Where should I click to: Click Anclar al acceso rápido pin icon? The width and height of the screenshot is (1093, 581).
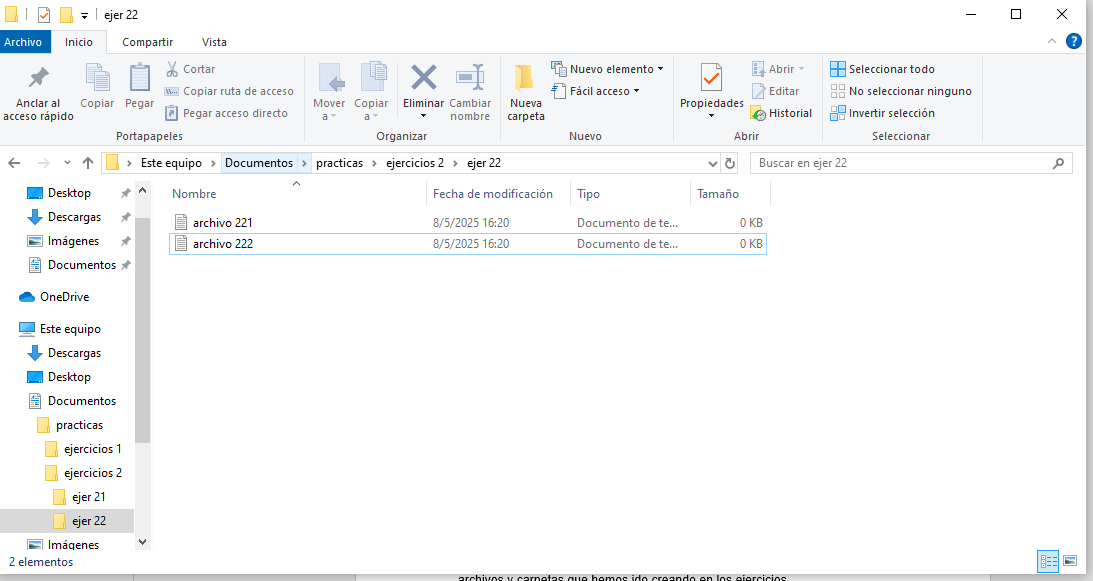(38, 78)
